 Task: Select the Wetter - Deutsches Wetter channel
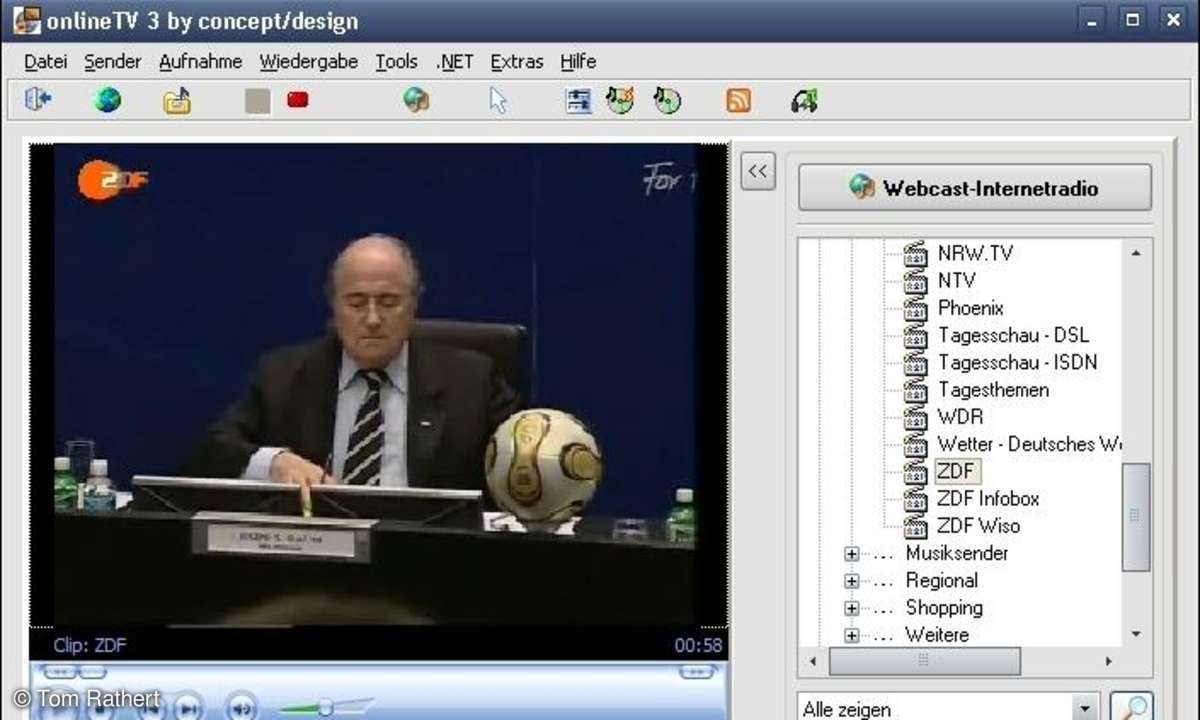(x=1028, y=444)
